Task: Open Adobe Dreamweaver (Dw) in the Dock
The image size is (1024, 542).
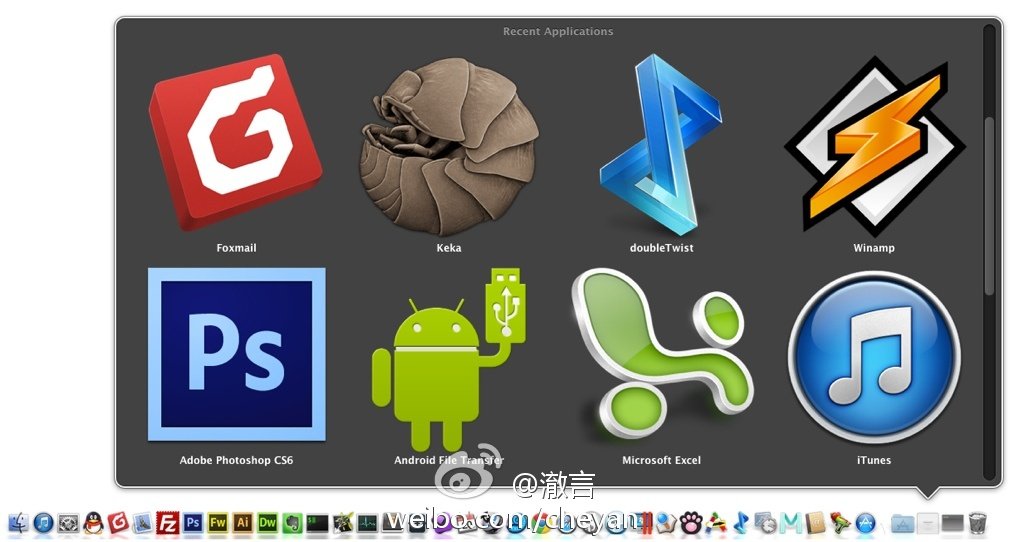Action: click(268, 522)
